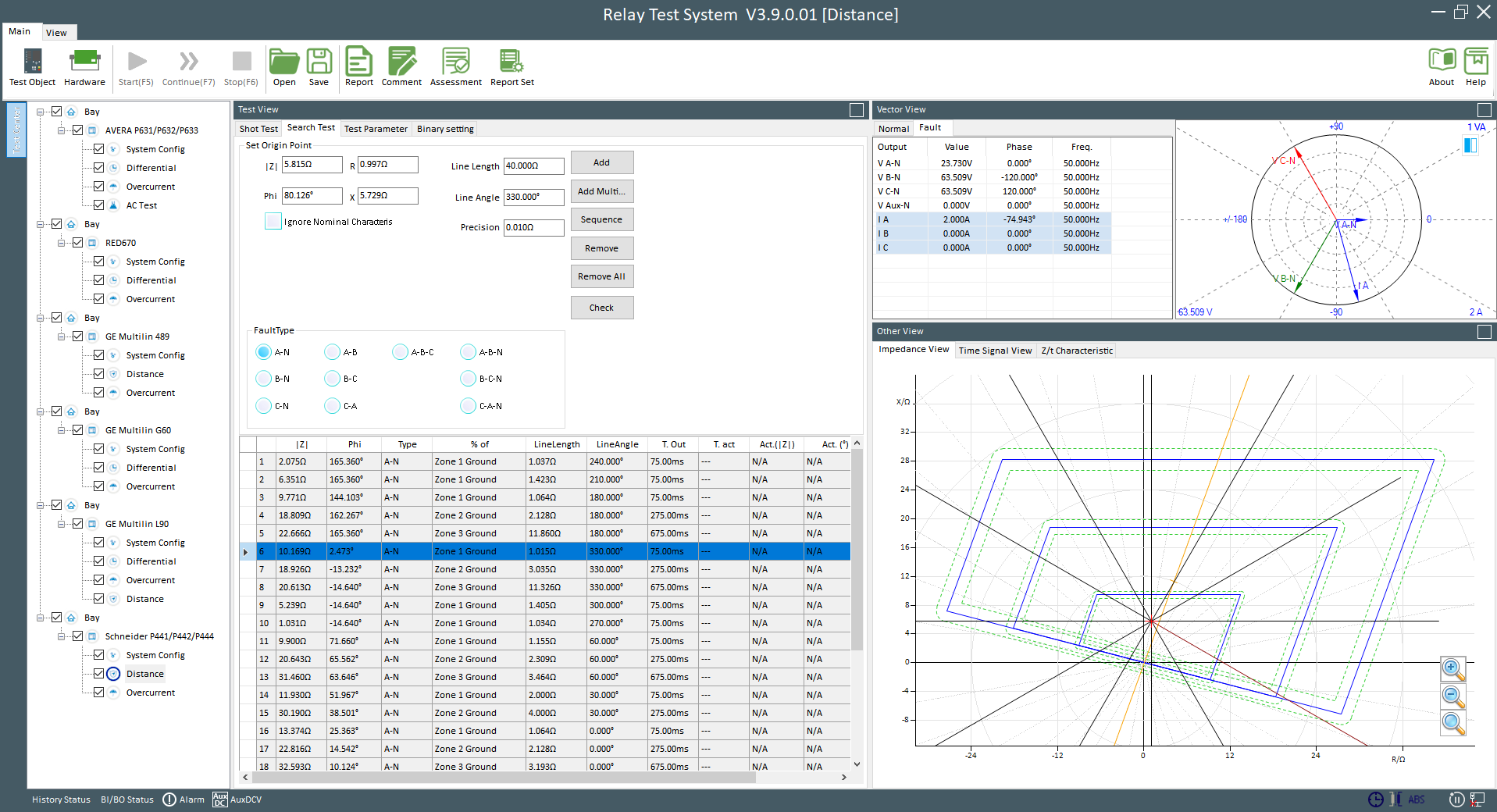Image resolution: width=1497 pixels, height=812 pixels.
Task: Switch to the Z/t Characteristic tab
Action: point(1076,351)
